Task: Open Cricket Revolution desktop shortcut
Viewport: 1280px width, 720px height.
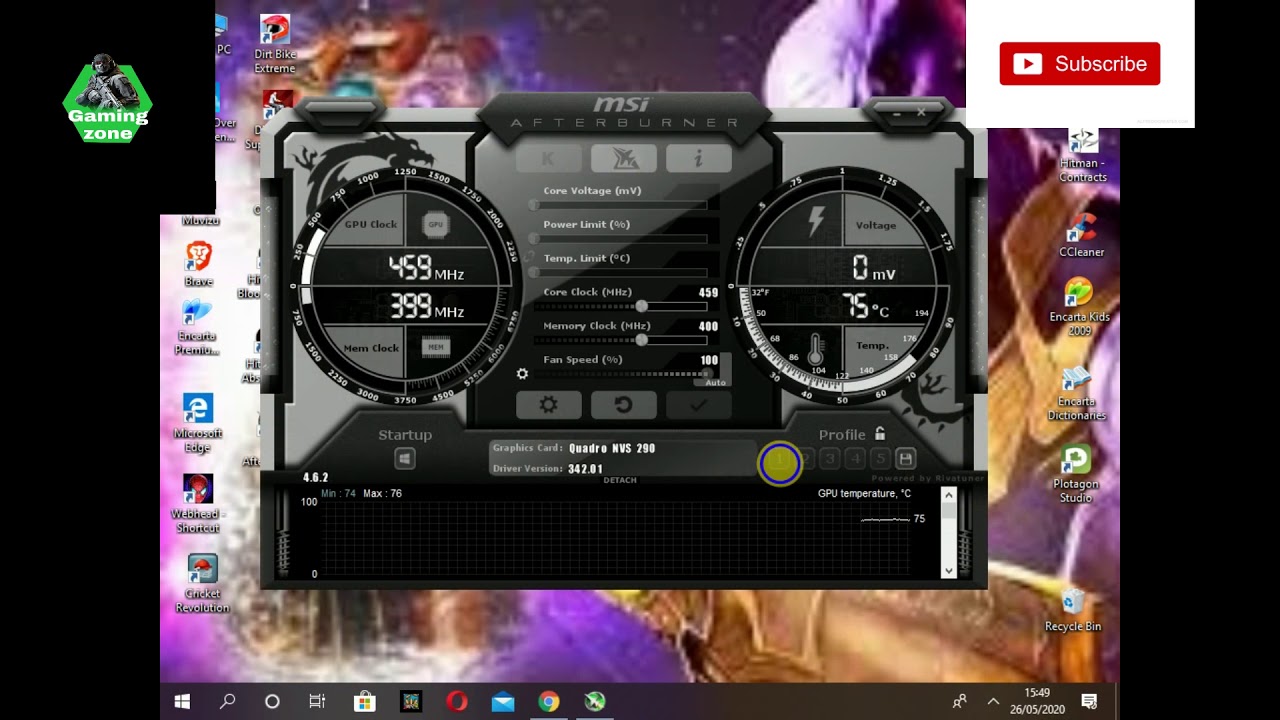Action: [202, 584]
